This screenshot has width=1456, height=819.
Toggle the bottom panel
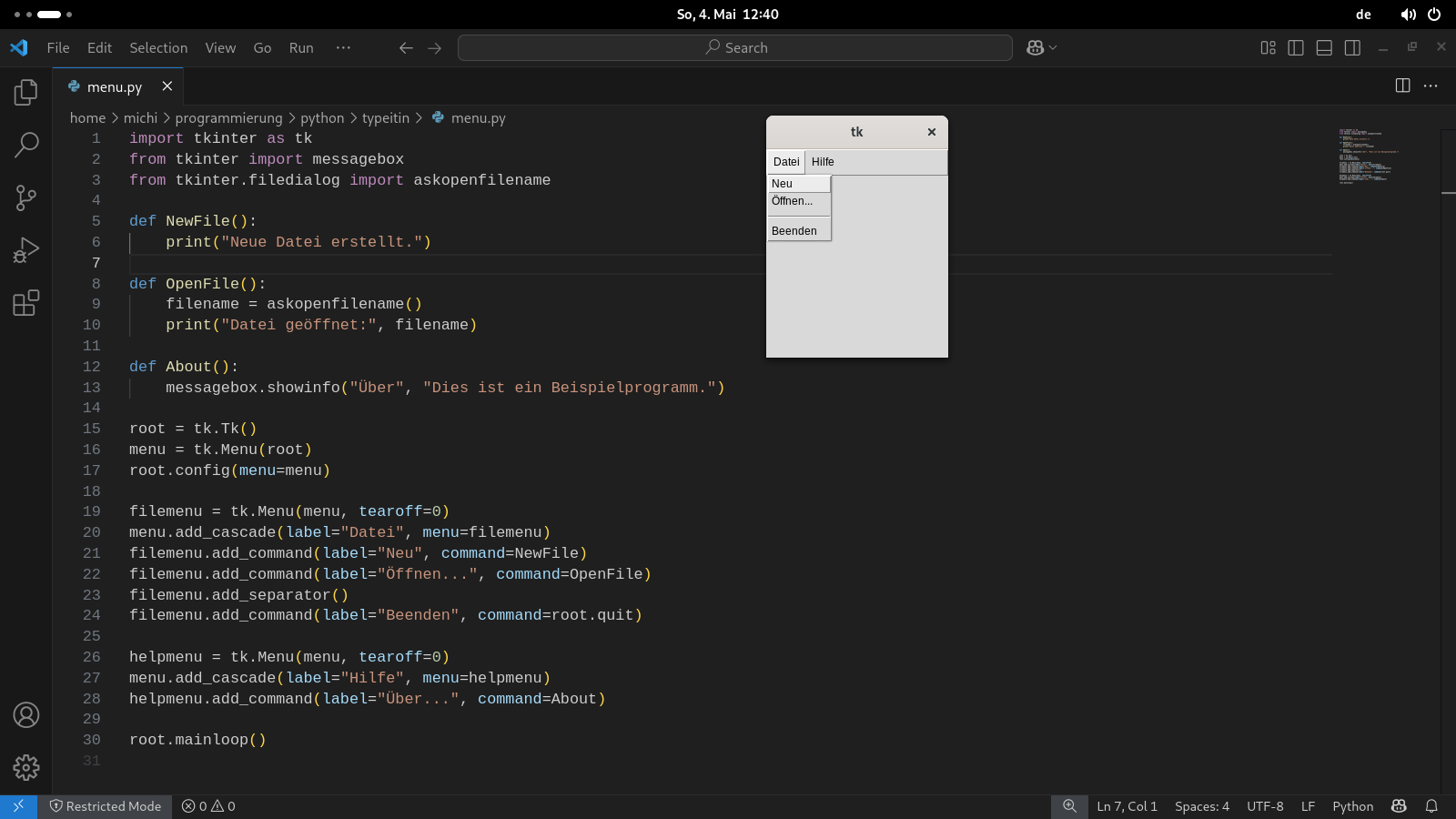coord(1324,48)
